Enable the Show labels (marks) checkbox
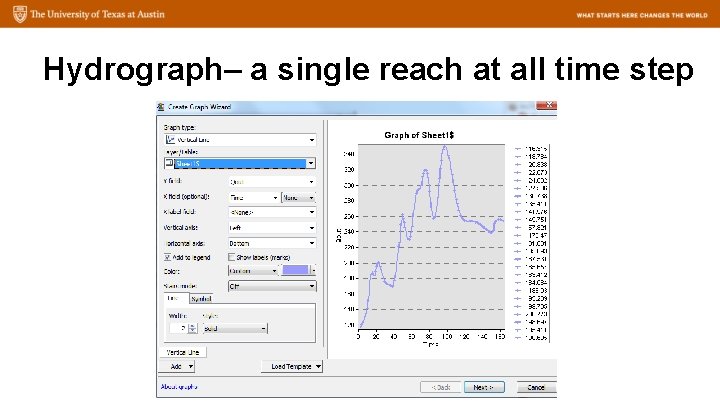This screenshot has width=720, height=405. tap(231, 257)
